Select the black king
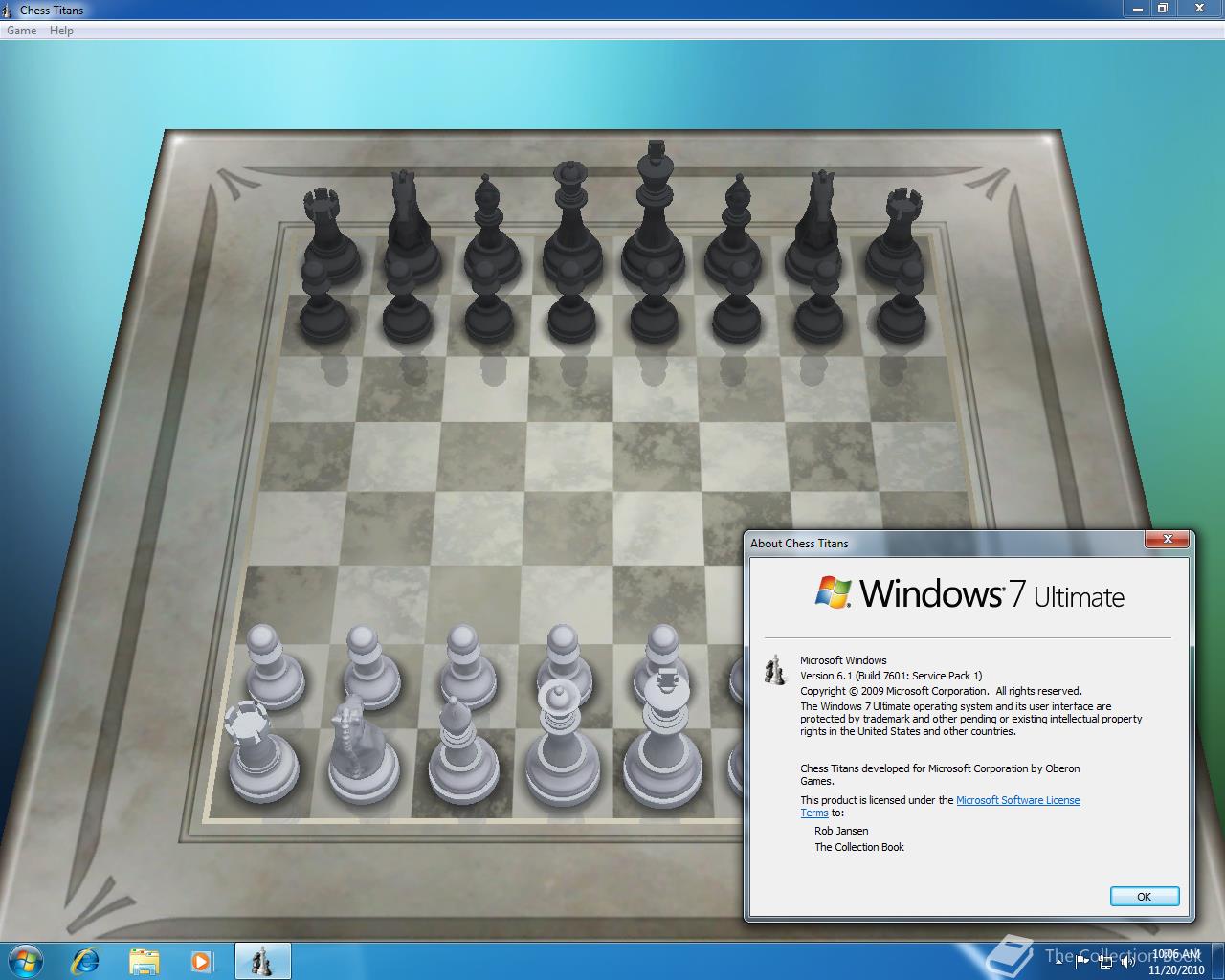Screen dimensions: 1225x980 tap(655, 214)
